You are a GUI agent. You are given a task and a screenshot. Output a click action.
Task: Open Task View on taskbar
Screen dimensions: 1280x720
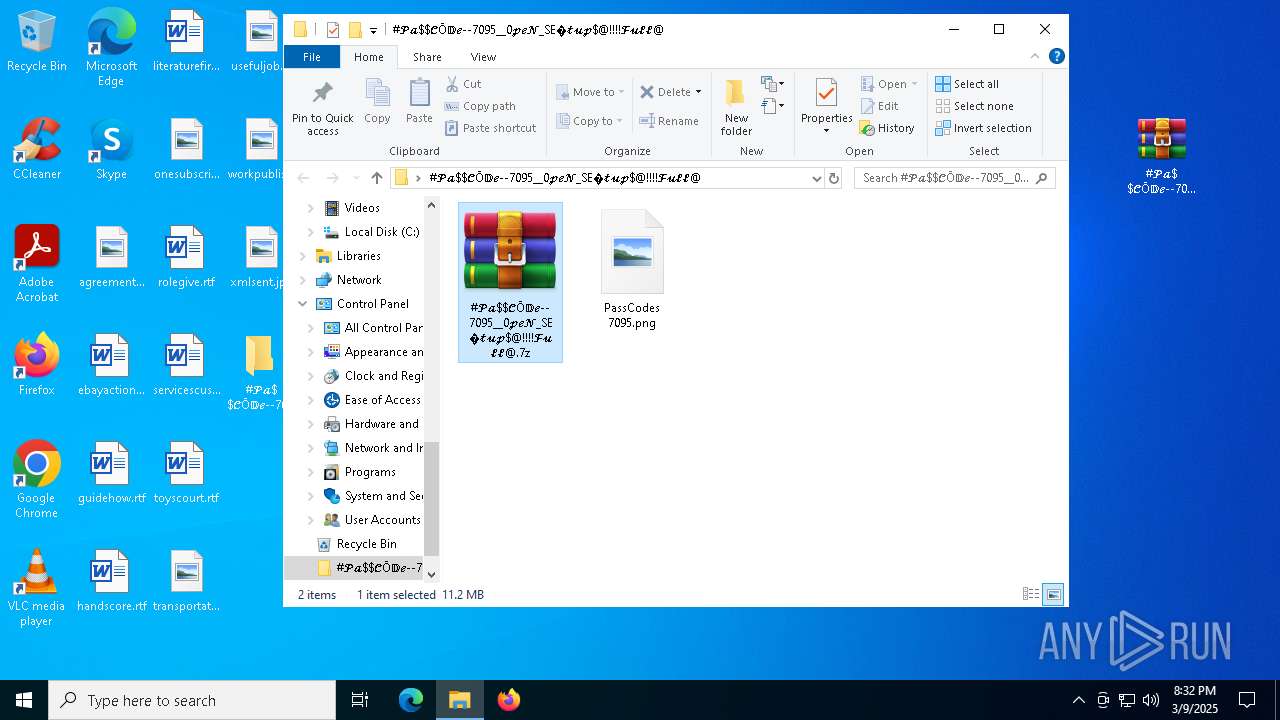(x=360, y=700)
